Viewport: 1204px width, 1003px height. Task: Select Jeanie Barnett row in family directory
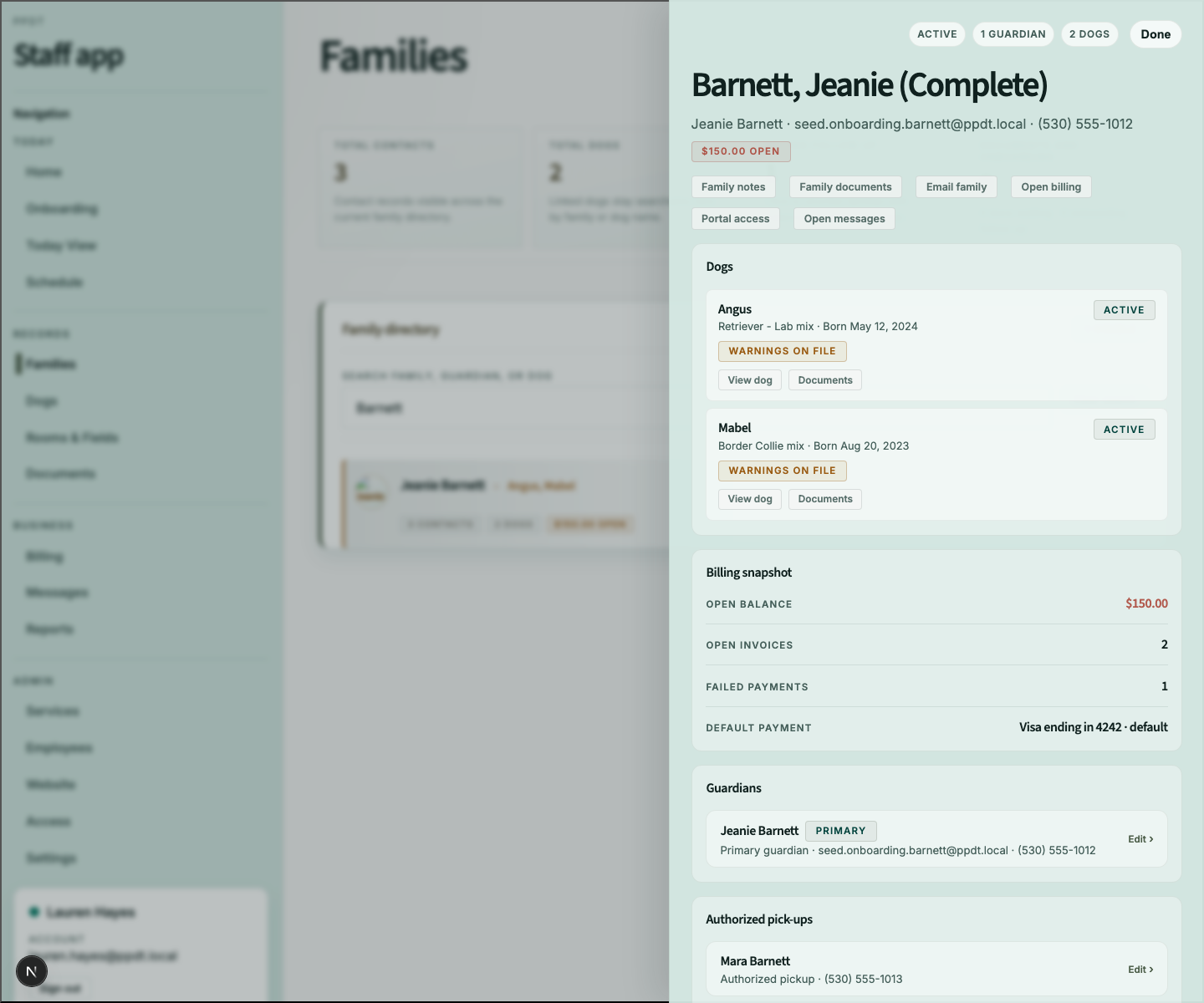[506, 504]
